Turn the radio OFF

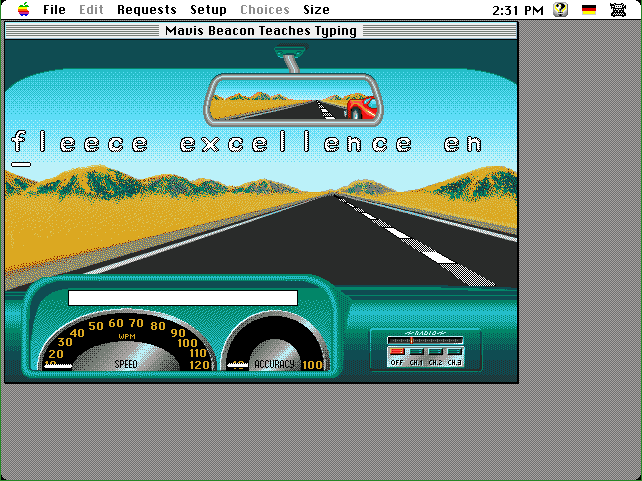pos(396,352)
